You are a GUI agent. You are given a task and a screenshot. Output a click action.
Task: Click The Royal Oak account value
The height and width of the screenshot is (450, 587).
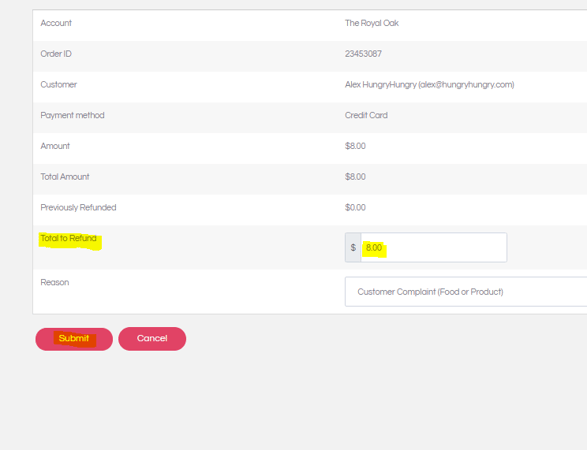(x=372, y=23)
